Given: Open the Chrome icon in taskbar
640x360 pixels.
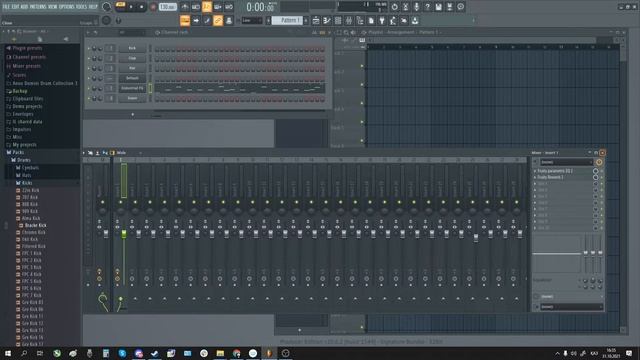Looking at the screenshot, I should 236,353.
